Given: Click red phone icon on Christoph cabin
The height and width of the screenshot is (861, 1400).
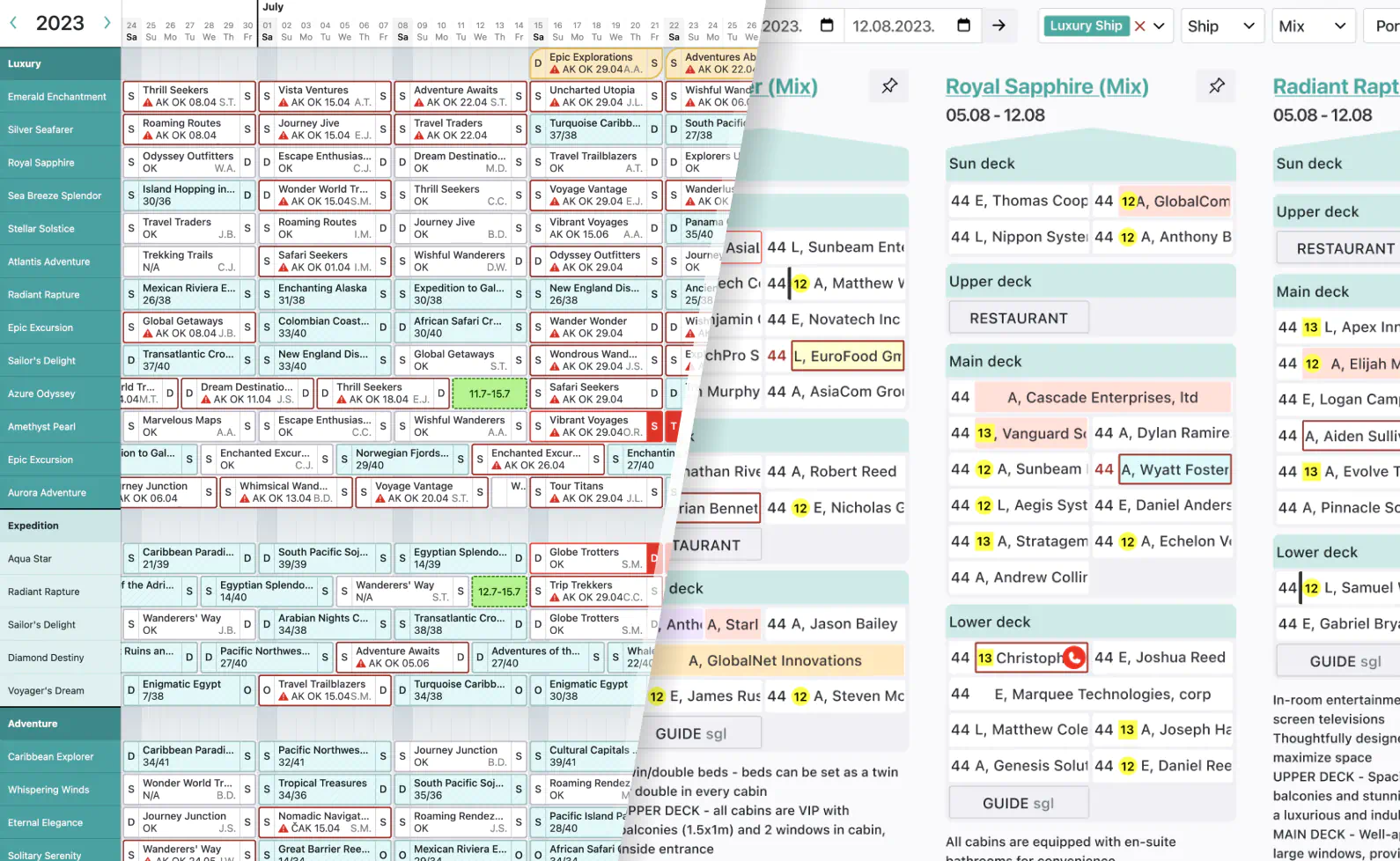Looking at the screenshot, I should click(x=1073, y=658).
